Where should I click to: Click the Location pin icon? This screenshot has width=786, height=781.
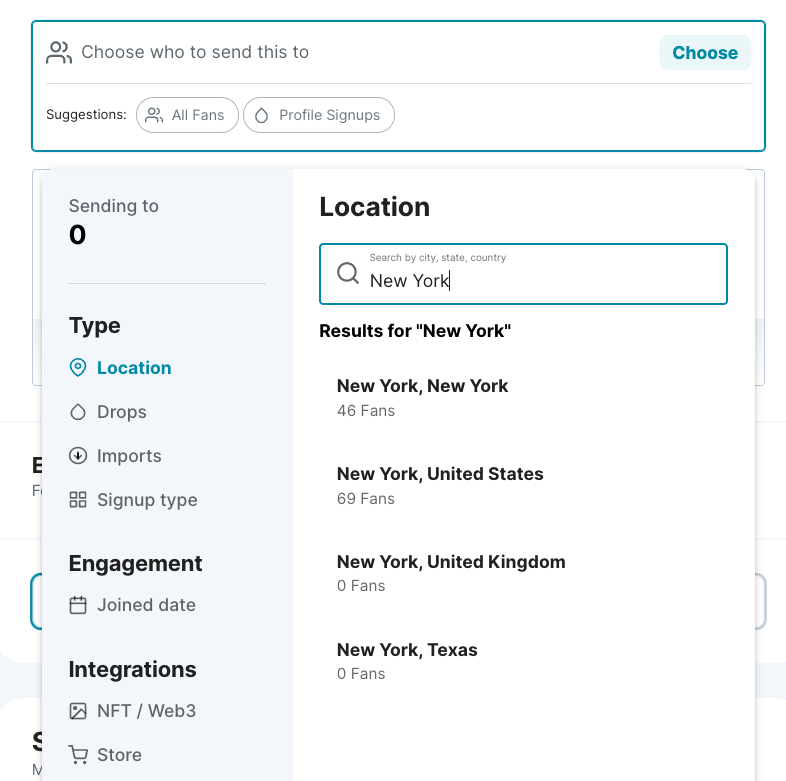pos(78,368)
